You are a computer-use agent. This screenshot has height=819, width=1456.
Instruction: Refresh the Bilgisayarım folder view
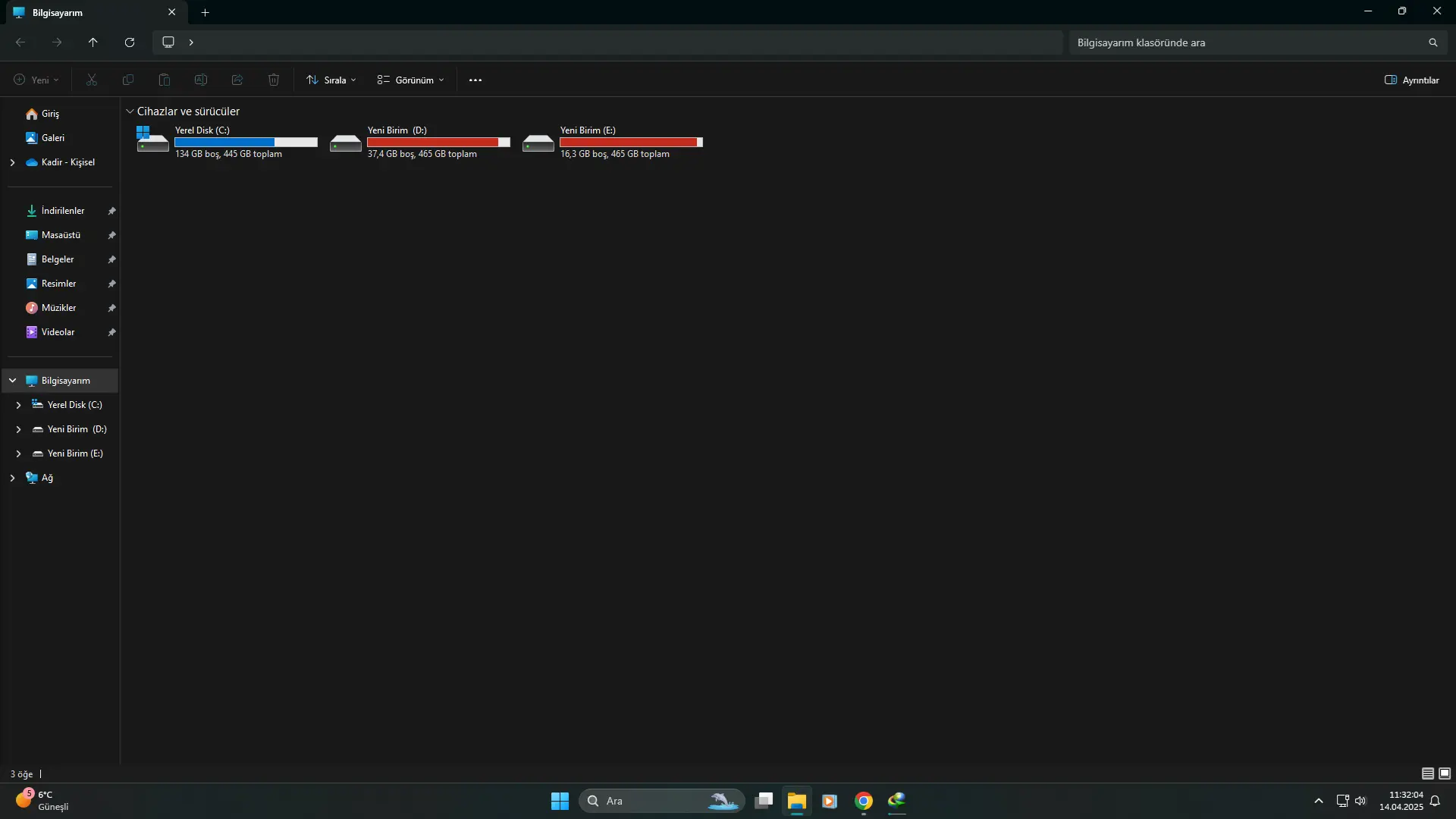(130, 42)
